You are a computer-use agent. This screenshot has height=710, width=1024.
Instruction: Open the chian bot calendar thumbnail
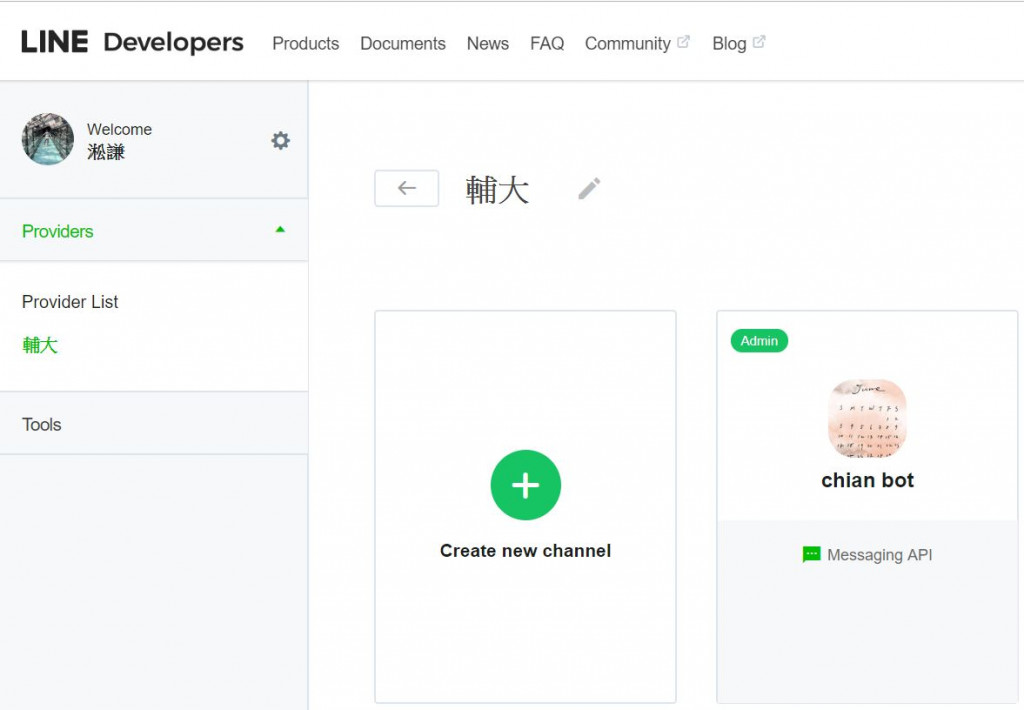tap(867, 419)
